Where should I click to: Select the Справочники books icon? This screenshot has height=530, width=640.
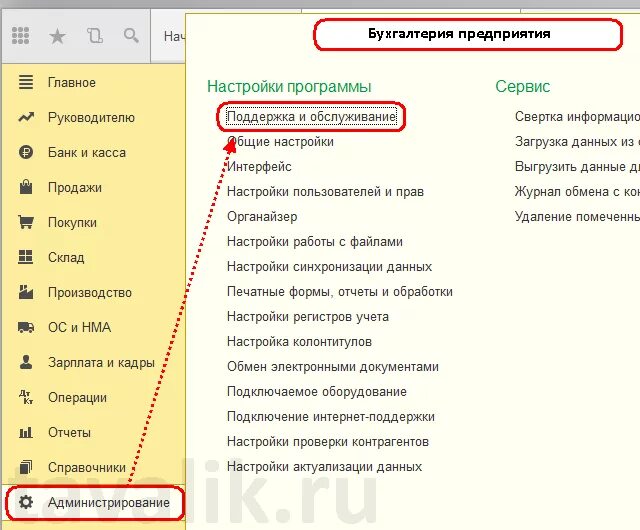[x=26, y=467]
